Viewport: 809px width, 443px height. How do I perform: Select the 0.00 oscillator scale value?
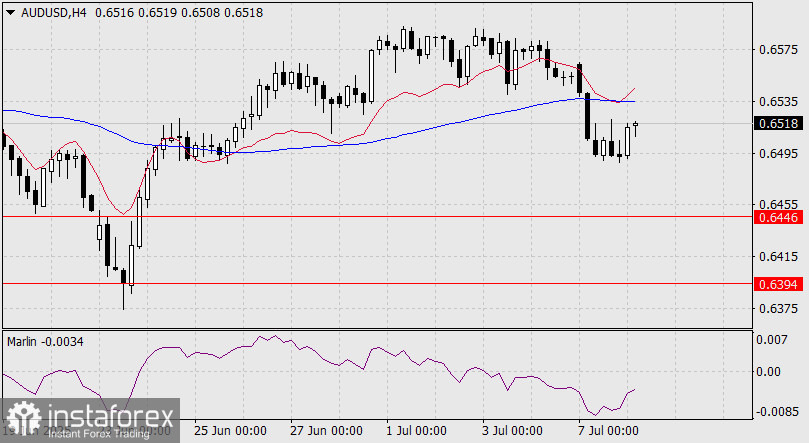click(x=768, y=372)
